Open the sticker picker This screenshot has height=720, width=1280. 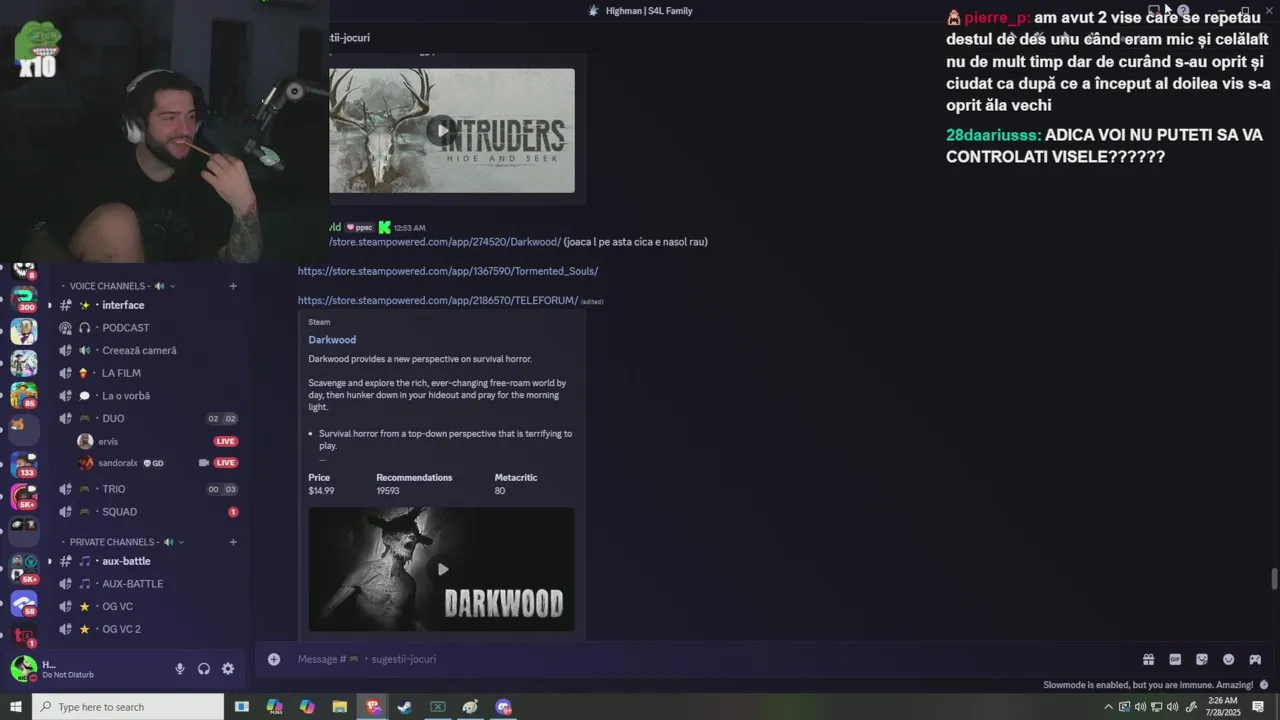(x=1202, y=660)
